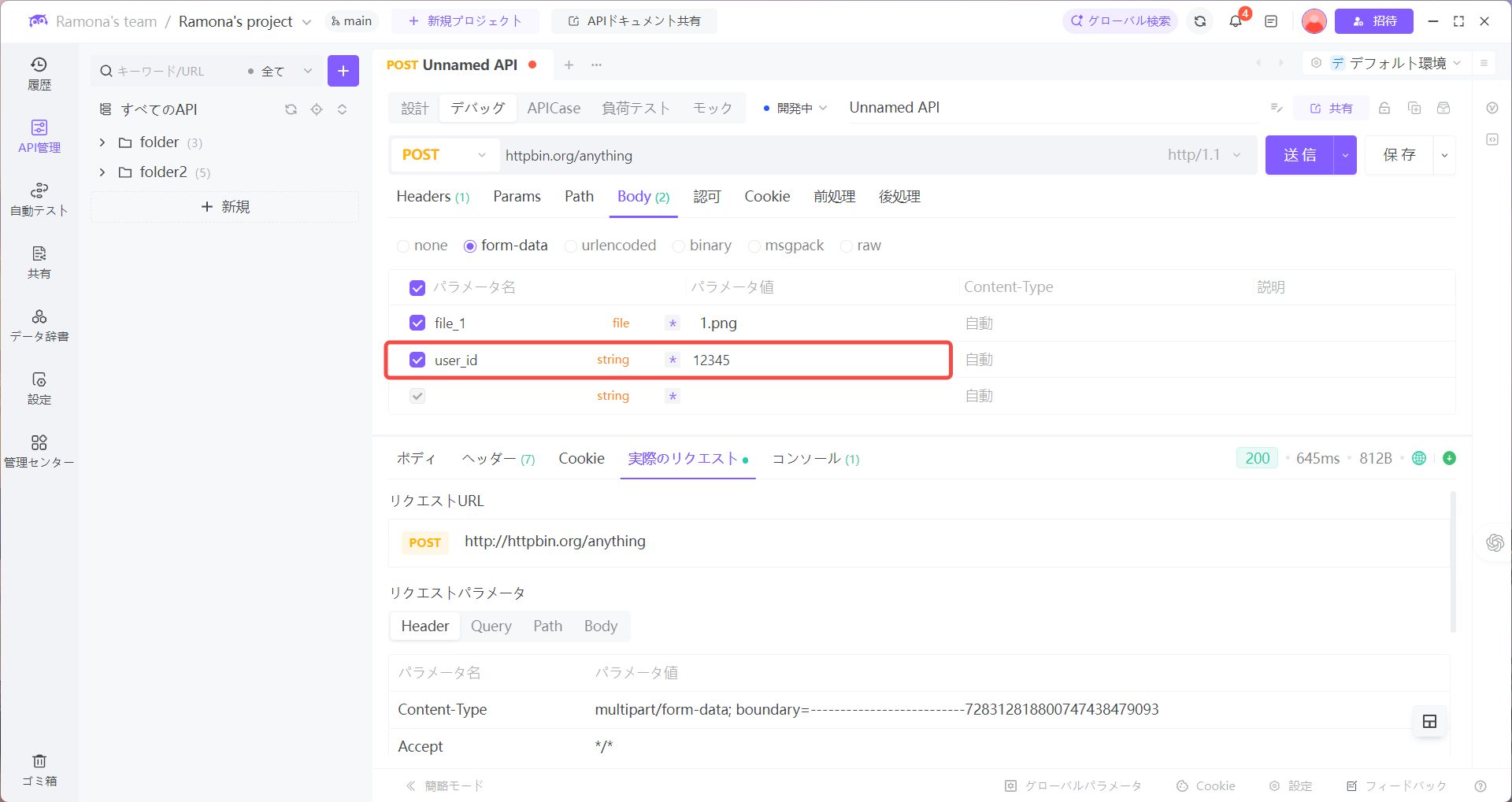The width and height of the screenshot is (1512, 802).
Task: Click the request URL input field
Action: pos(787,155)
